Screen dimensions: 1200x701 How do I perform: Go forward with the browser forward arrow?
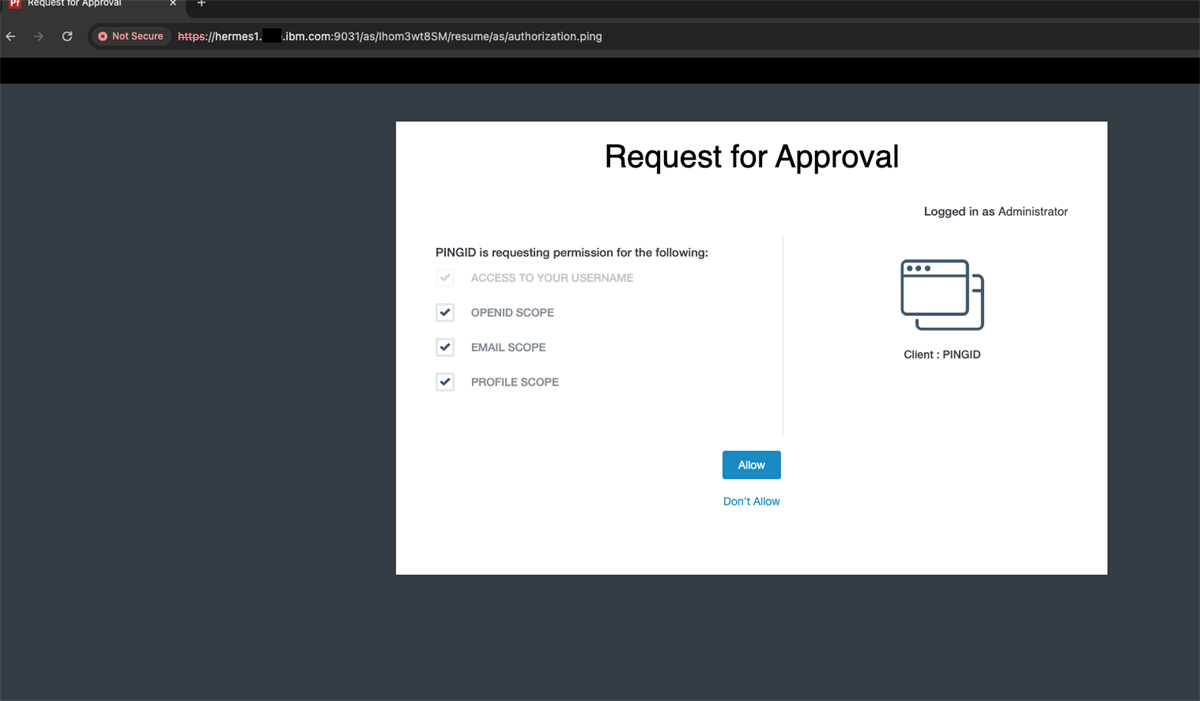click(39, 36)
